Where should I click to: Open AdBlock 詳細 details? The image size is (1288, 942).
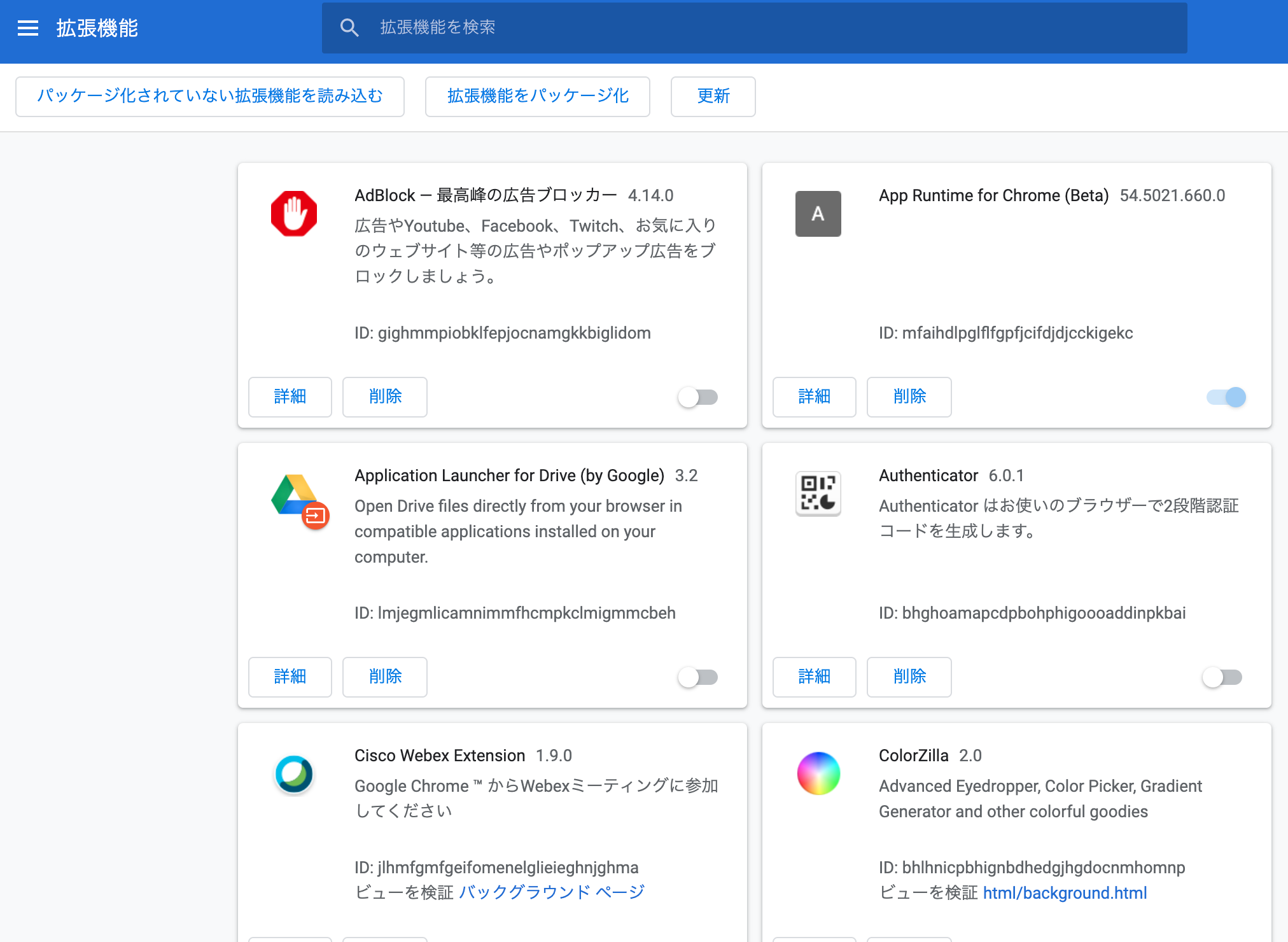[x=290, y=397]
